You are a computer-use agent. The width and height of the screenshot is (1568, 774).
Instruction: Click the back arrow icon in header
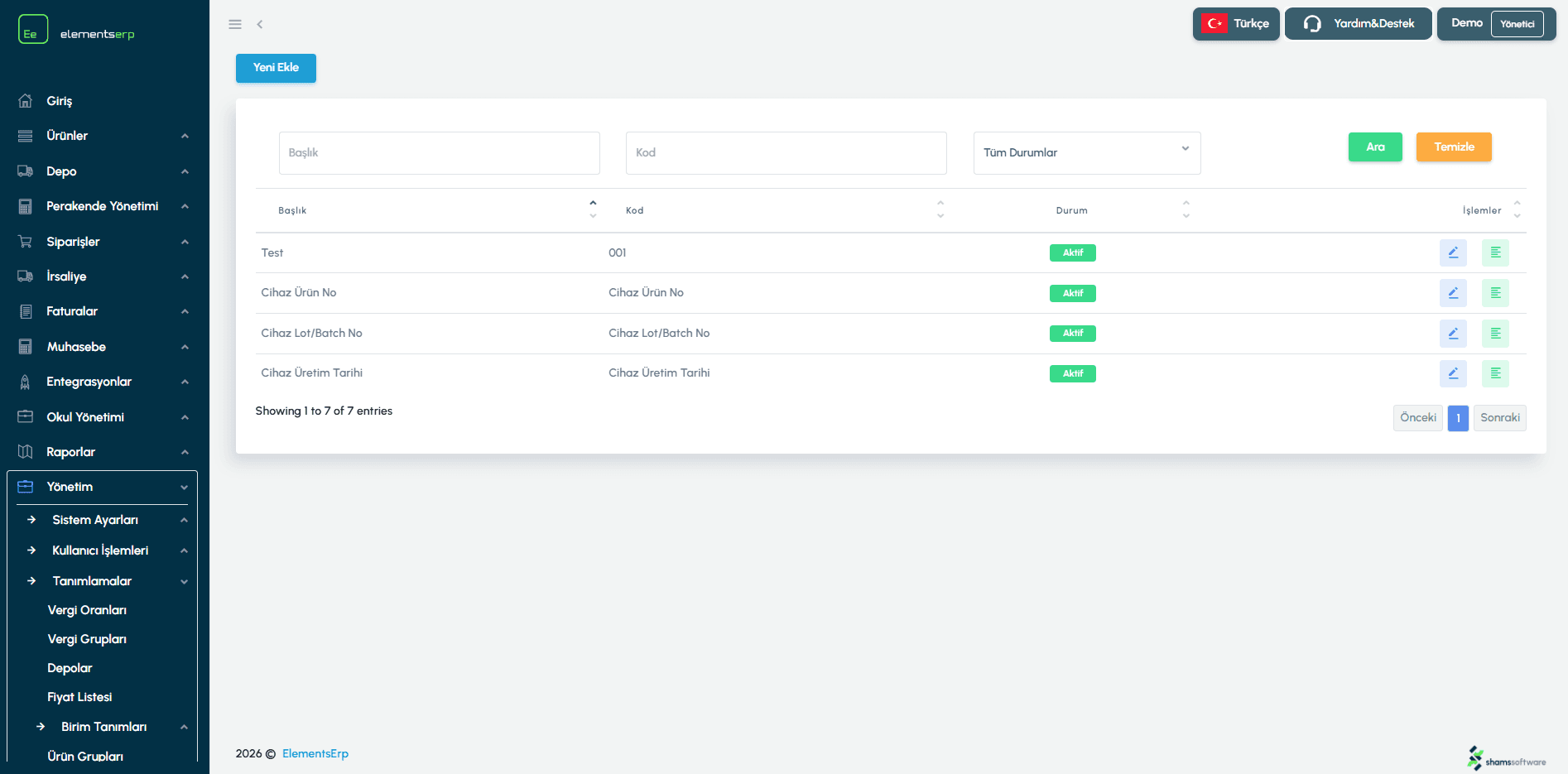point(260,25)
